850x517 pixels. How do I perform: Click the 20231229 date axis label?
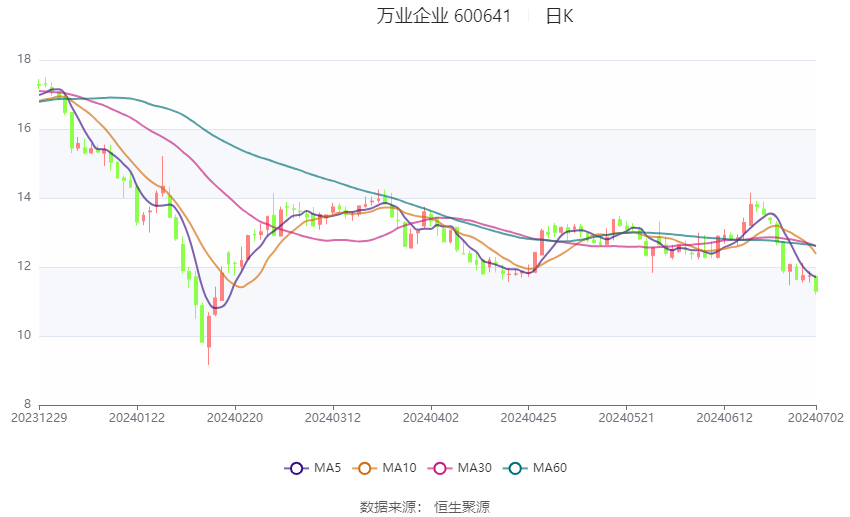click(x=39, y=418)
